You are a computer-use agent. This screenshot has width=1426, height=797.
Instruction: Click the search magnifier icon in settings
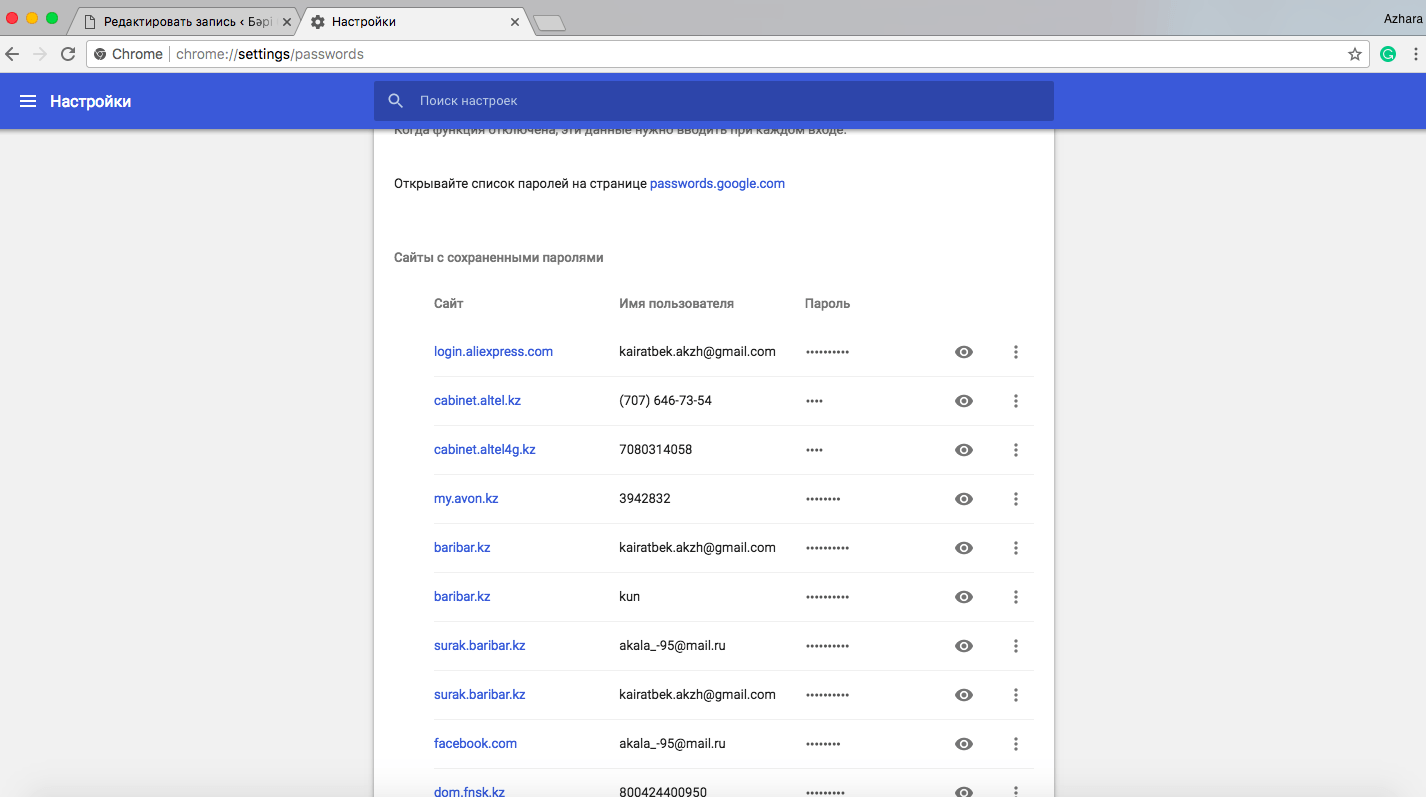pyautogui.click(x=396, y=101)
